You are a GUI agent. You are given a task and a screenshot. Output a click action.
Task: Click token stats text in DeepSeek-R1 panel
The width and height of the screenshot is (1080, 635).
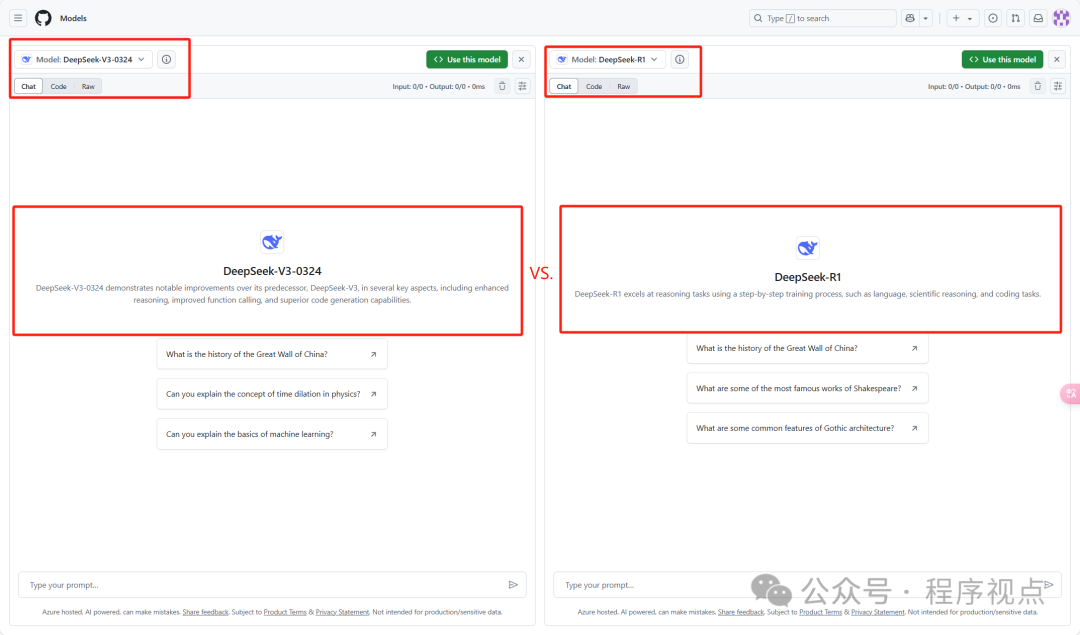(x=974, y=87)
